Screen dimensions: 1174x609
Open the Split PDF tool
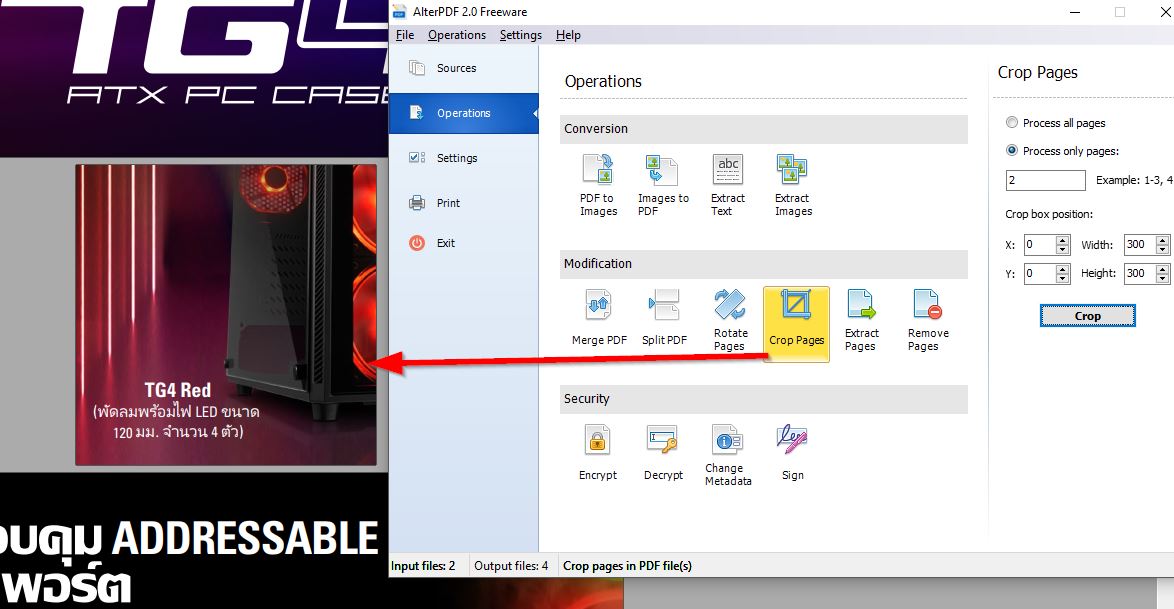664,318
